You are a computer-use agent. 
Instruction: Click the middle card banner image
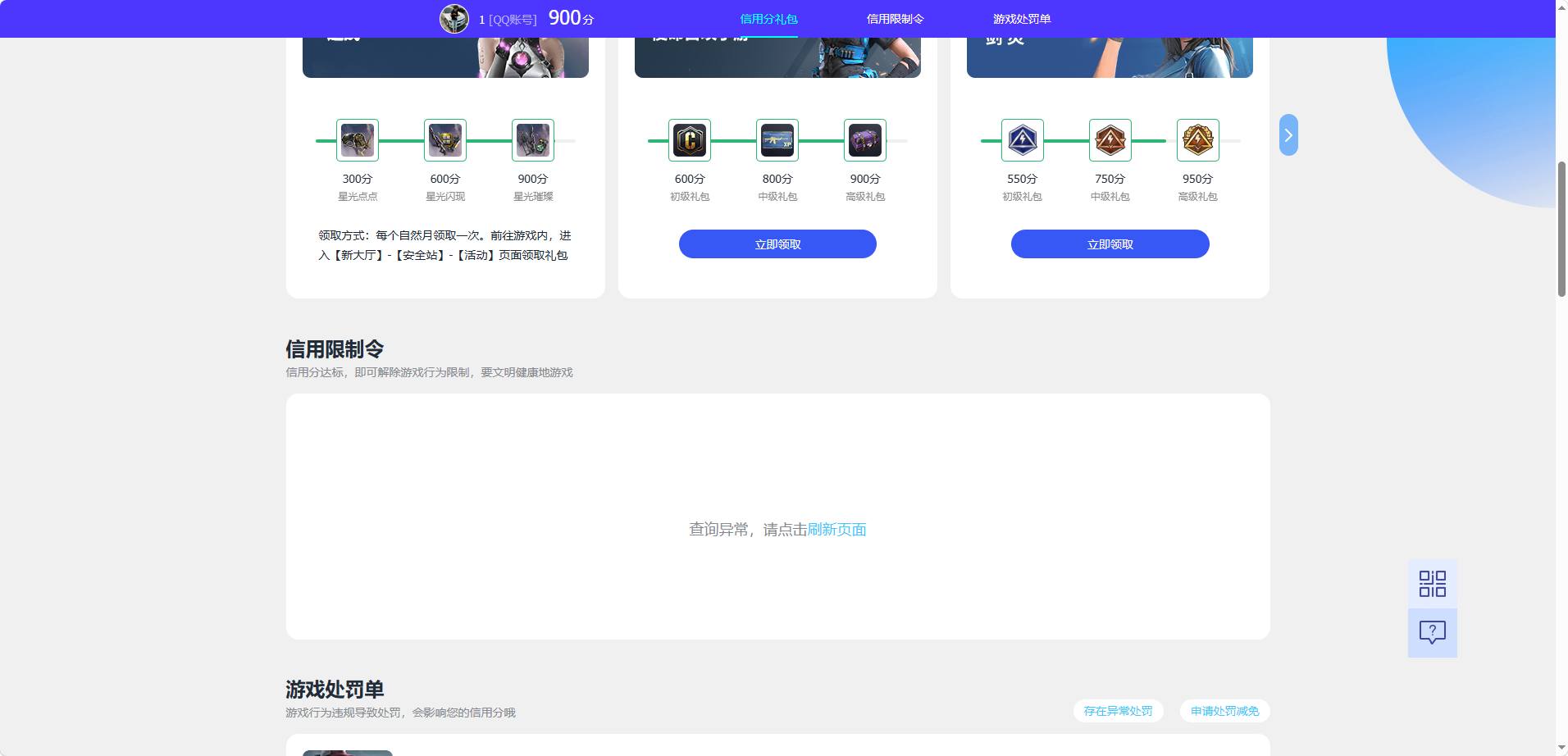pos(777,57)
